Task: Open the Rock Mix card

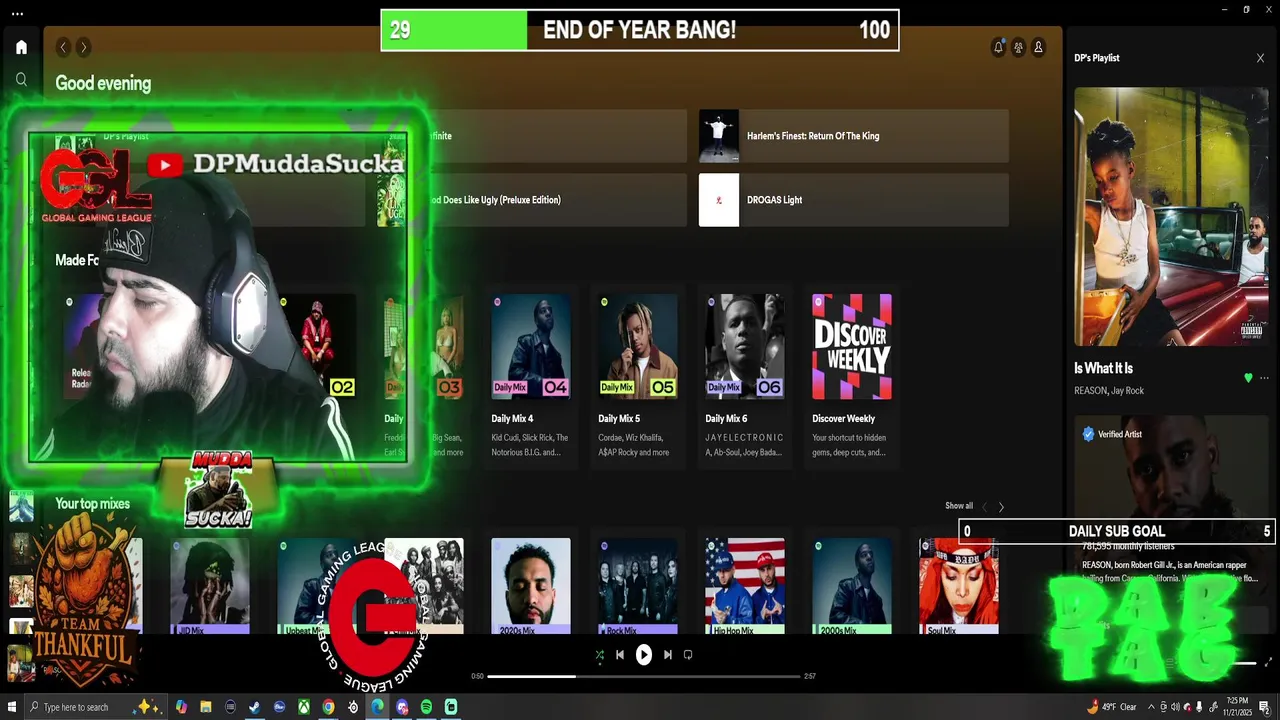Action: click(x=638, y=586)
